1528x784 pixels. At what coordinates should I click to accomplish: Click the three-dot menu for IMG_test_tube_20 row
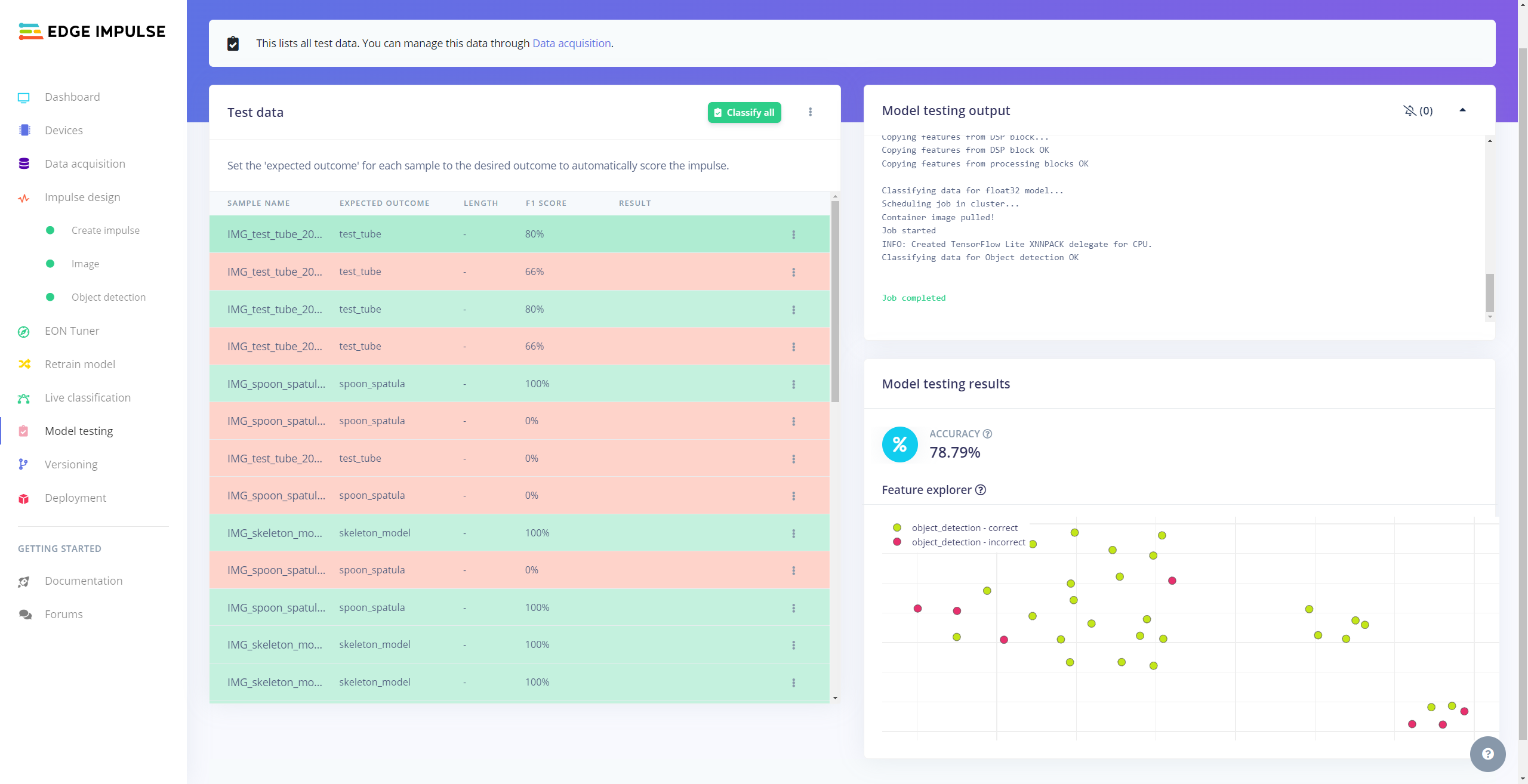point(794,234)
